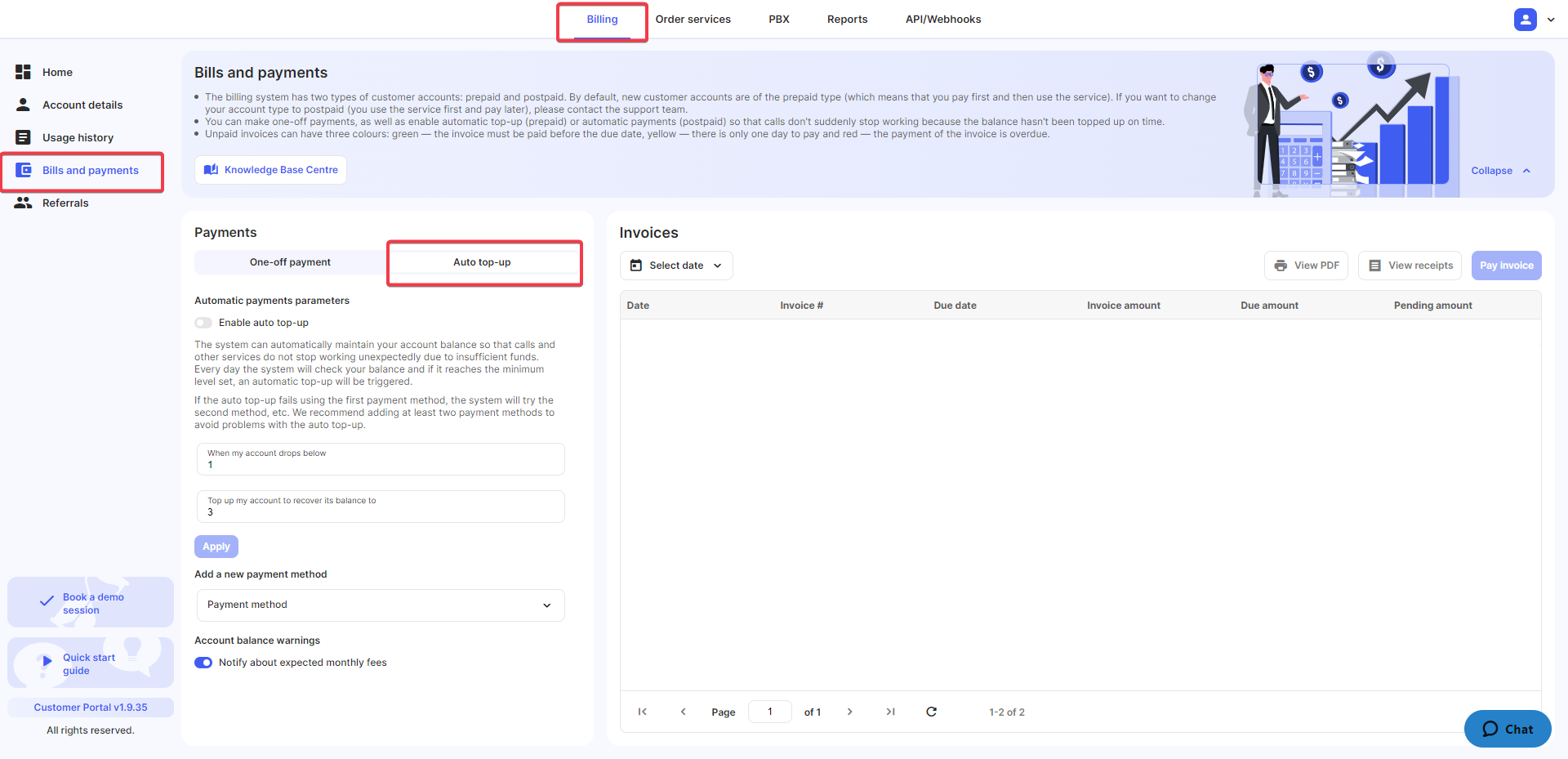This screenshot has width=1568, height=759.
Task: Open Account details in the sidebar
Action: pyautogui.click(x=82, y=105)
